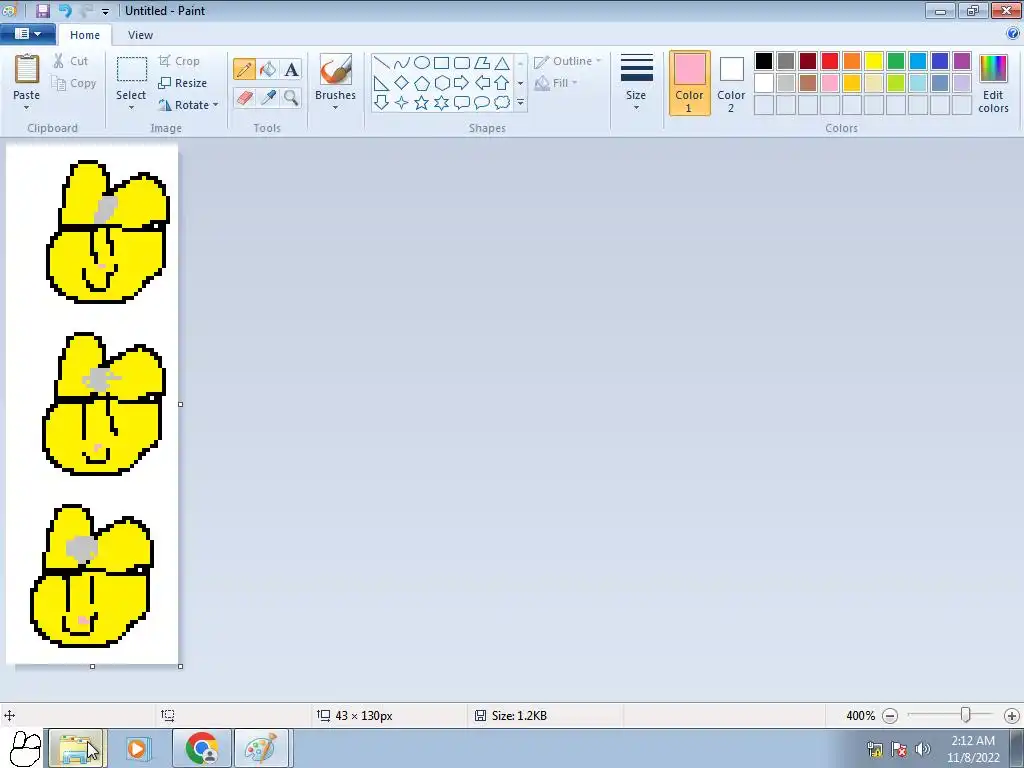
Task: Open Customize Quick Access Toolbar arrow
Action: point(105,11)
